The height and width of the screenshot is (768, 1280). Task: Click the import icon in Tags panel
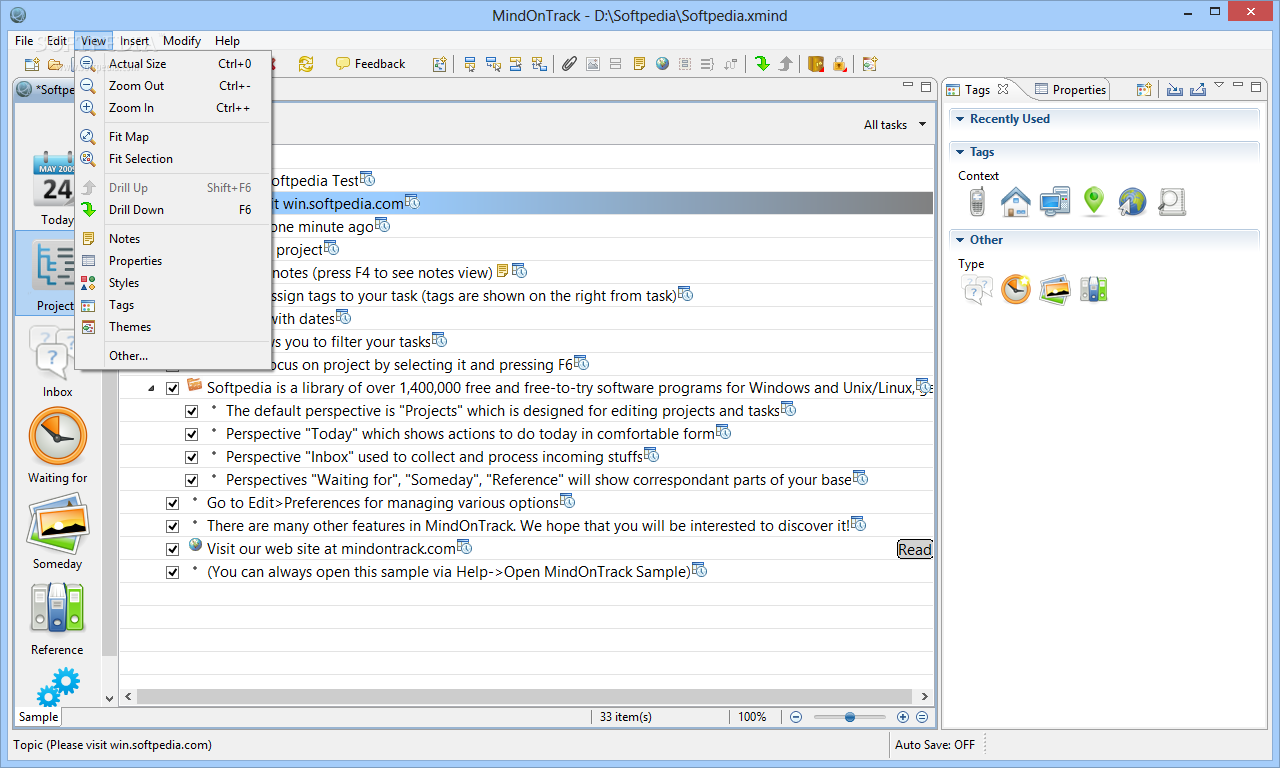click(1174, 90)
